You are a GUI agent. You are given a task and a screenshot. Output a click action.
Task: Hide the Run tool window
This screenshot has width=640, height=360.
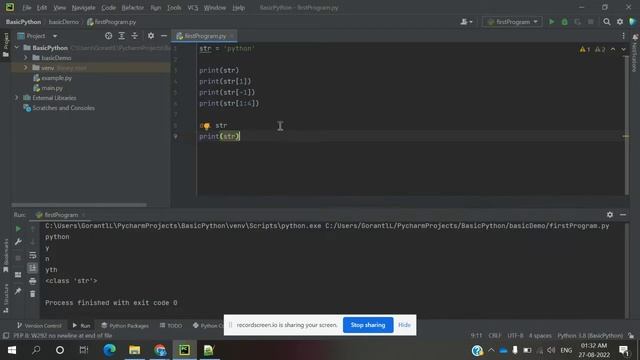coord(623,215)
